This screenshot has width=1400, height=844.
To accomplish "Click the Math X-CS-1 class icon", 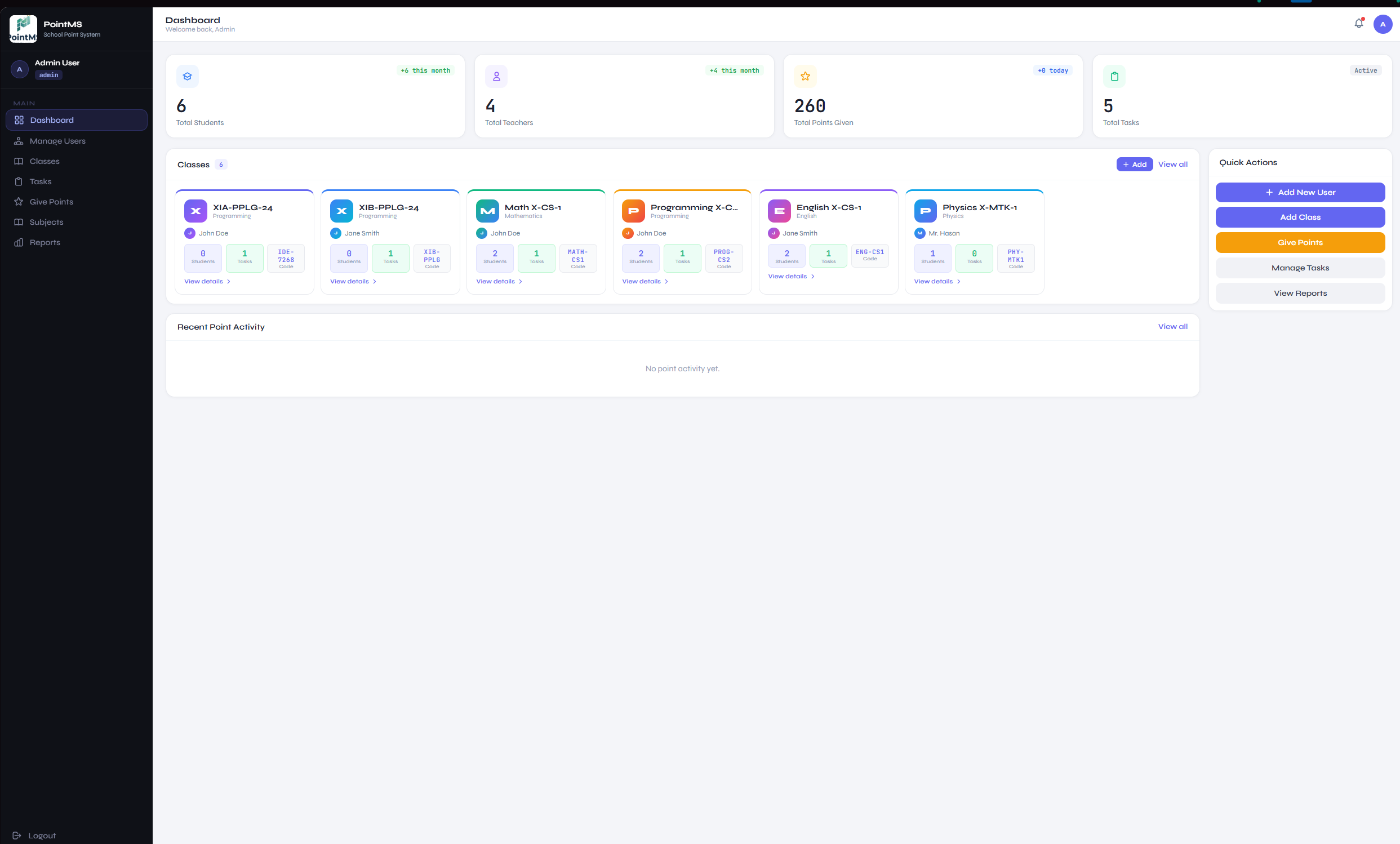I will pyautogui.click(x=487, y=211).
